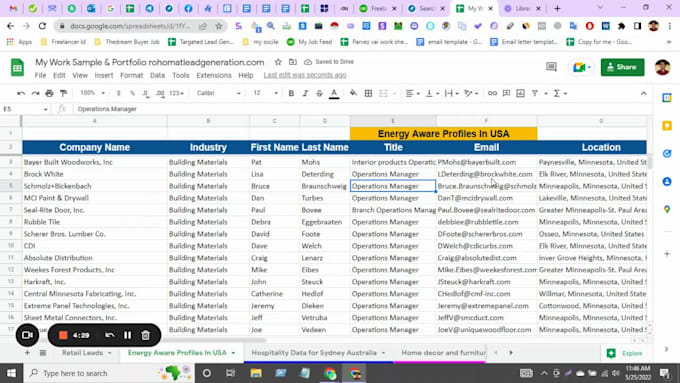The width and height of the screenshot is (680, 383).
Task: Open the text color picker
Action: (x=334, y=93)
